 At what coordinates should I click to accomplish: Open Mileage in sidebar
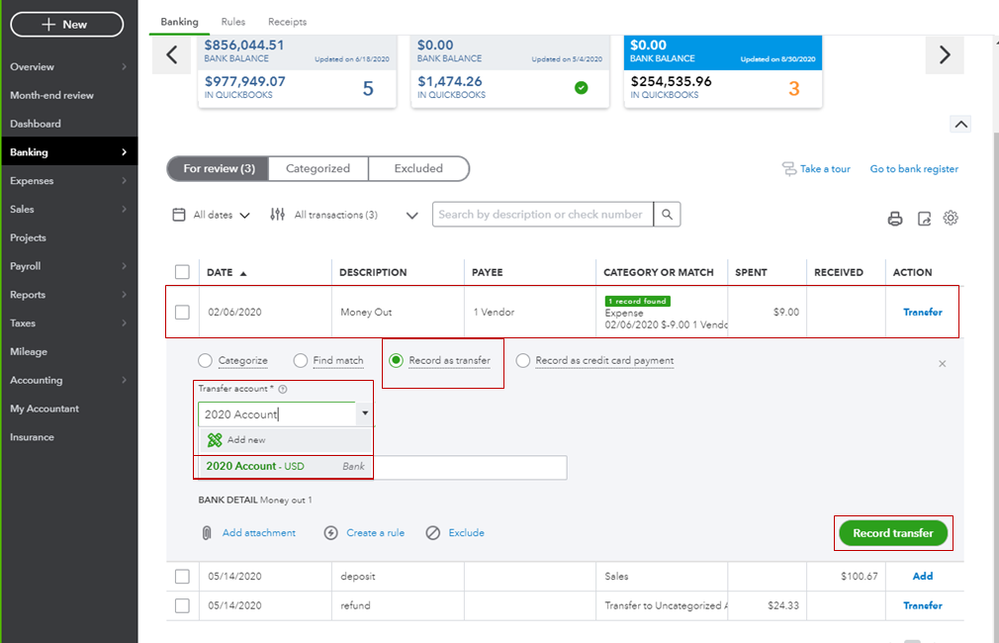pyautogui.click(x=29, y=352)
